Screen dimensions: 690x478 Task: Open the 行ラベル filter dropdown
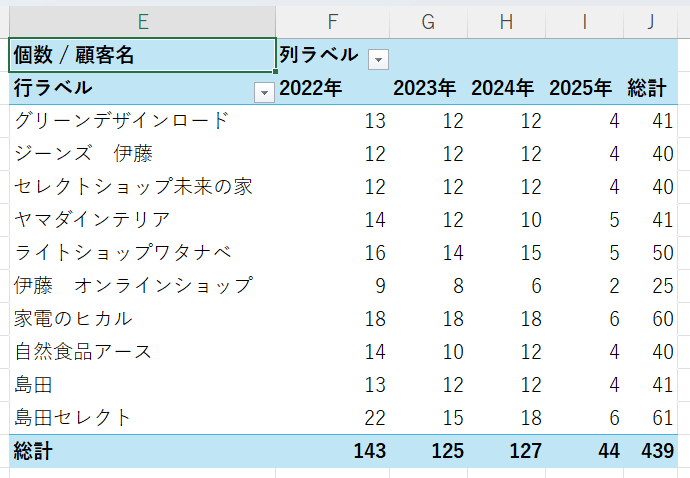pos(264,92)
